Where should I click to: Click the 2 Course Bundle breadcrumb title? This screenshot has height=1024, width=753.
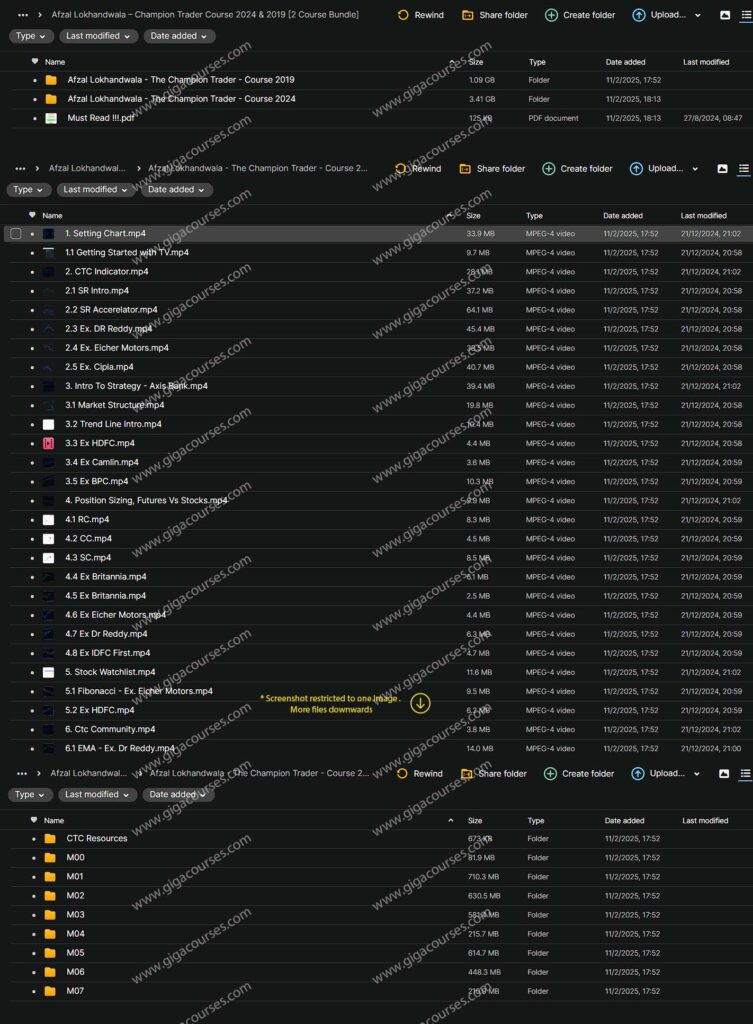[x=205, y=15]
